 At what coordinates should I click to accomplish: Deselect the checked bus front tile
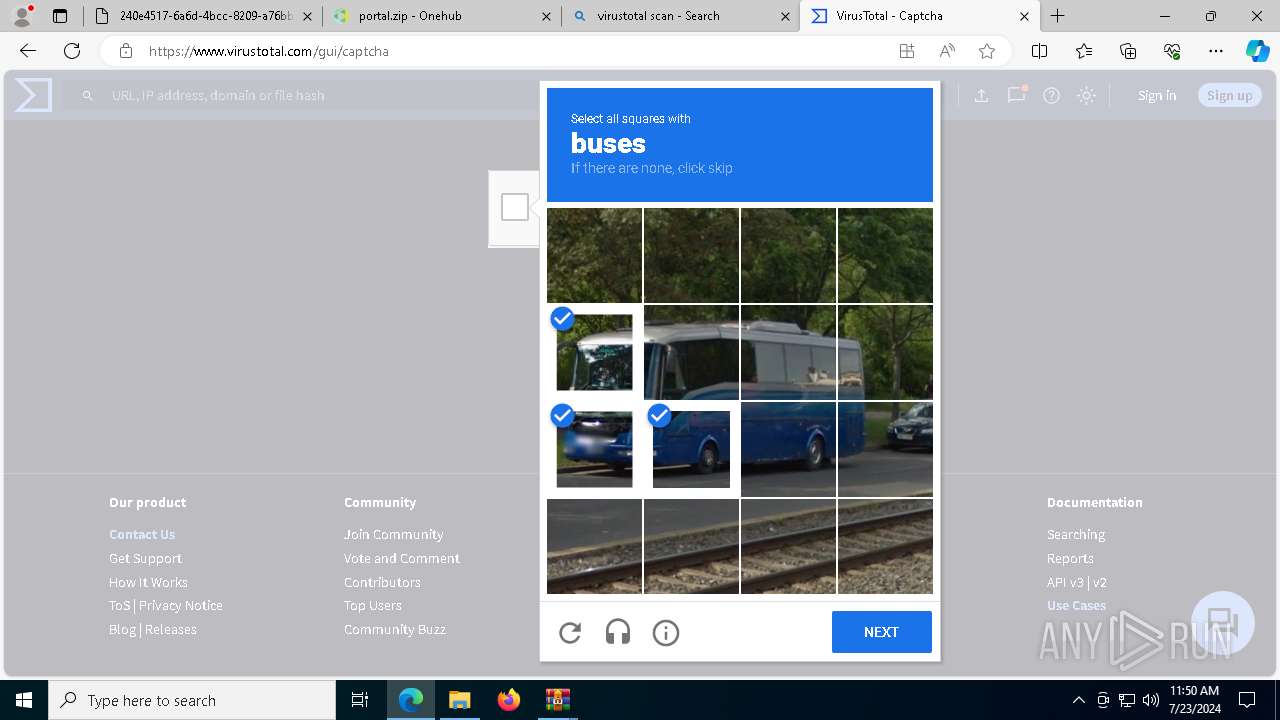(x=594, y=352)
